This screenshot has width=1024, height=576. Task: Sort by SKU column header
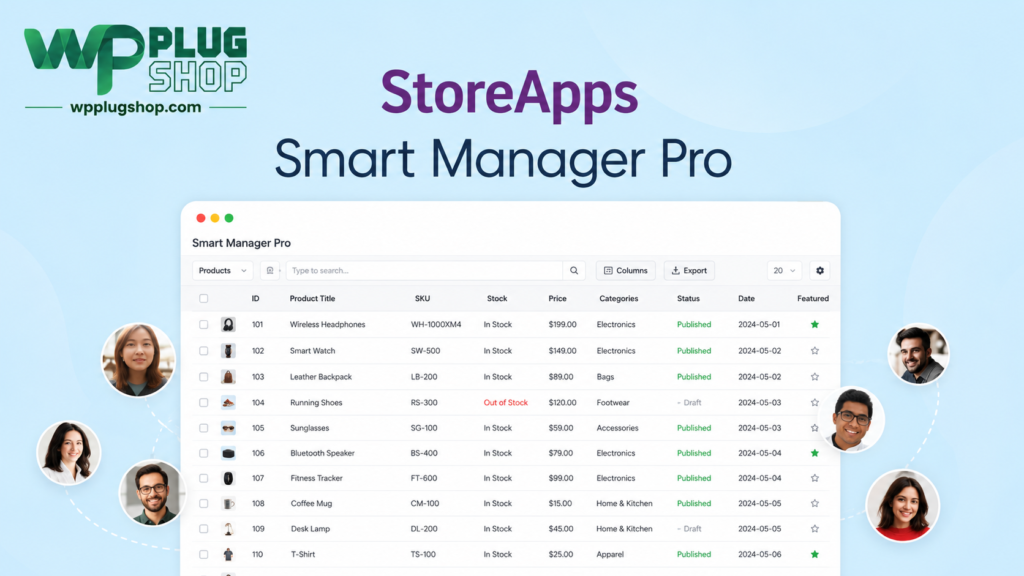click(423, 298)
